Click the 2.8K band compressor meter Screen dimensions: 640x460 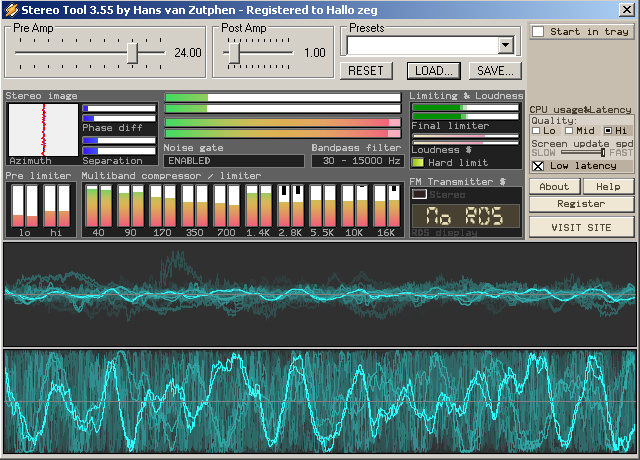(x=290, y=206)
